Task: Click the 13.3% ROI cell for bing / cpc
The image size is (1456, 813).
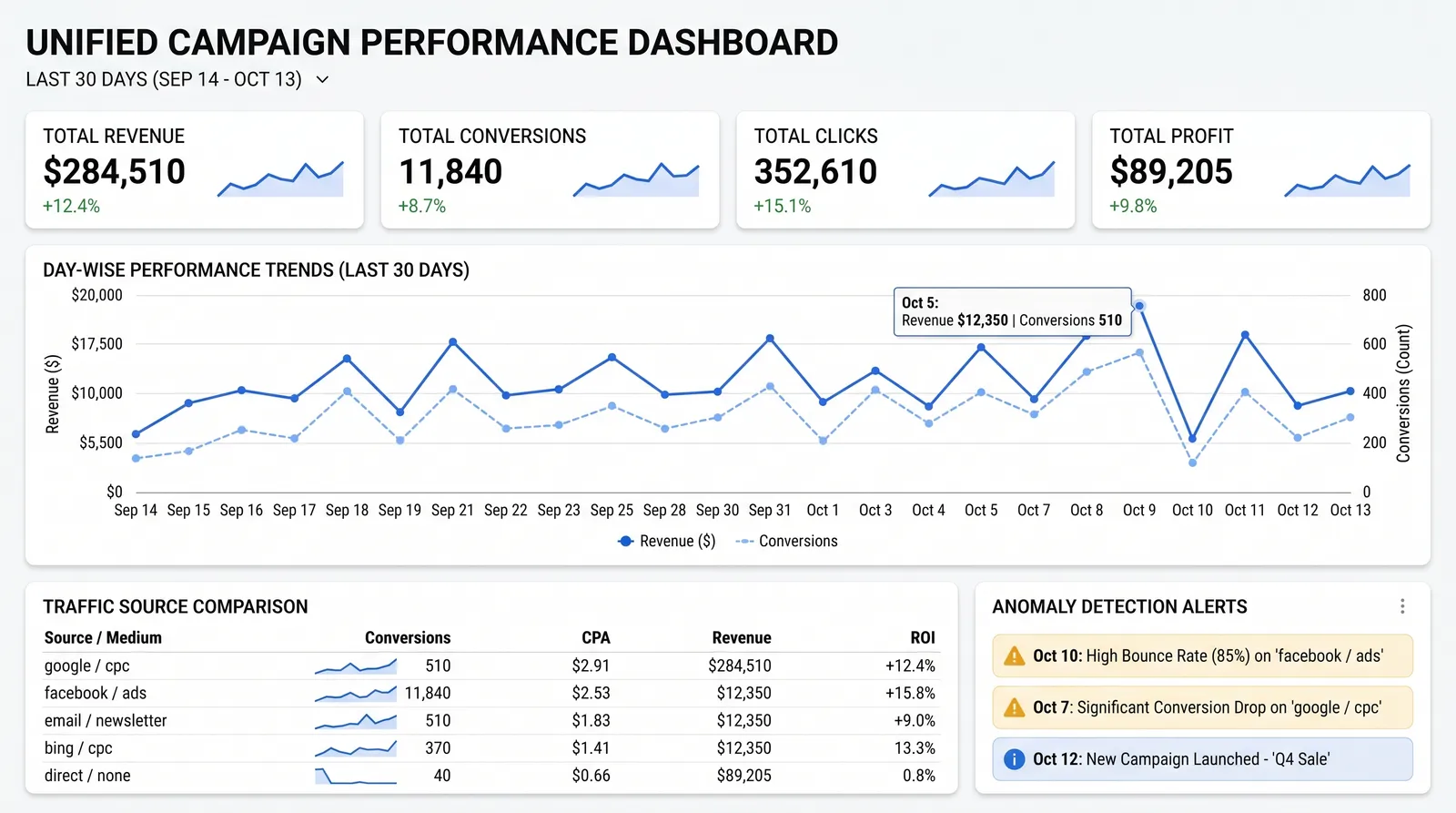Action: [915, 747]
